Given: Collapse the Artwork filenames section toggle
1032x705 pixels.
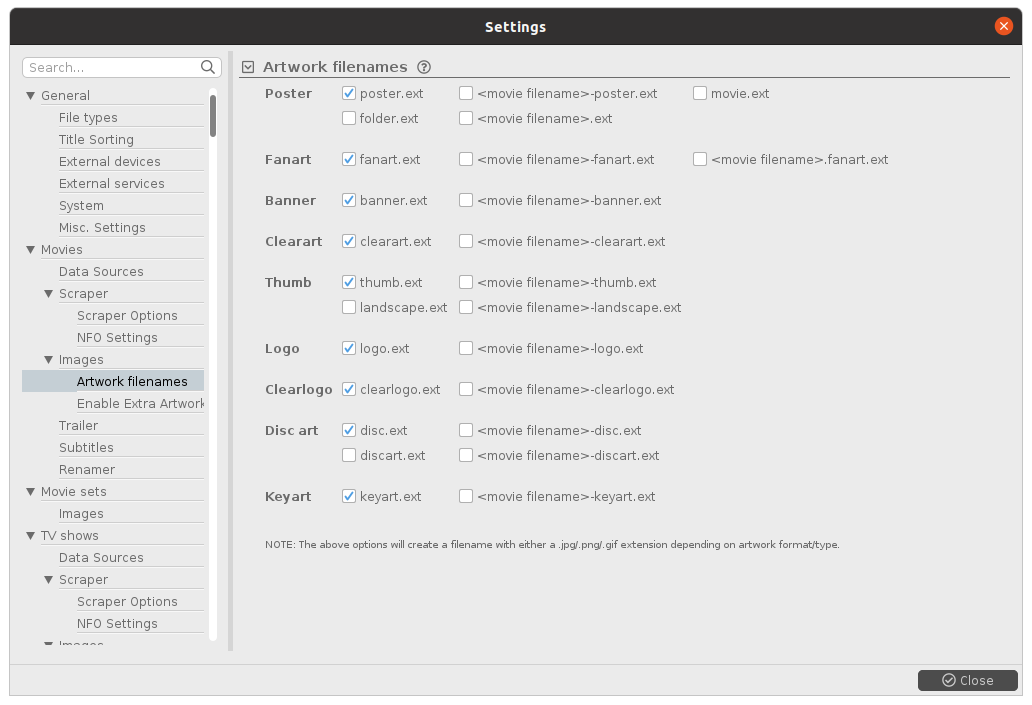Looking at the screenshot, I should [248, 67].
